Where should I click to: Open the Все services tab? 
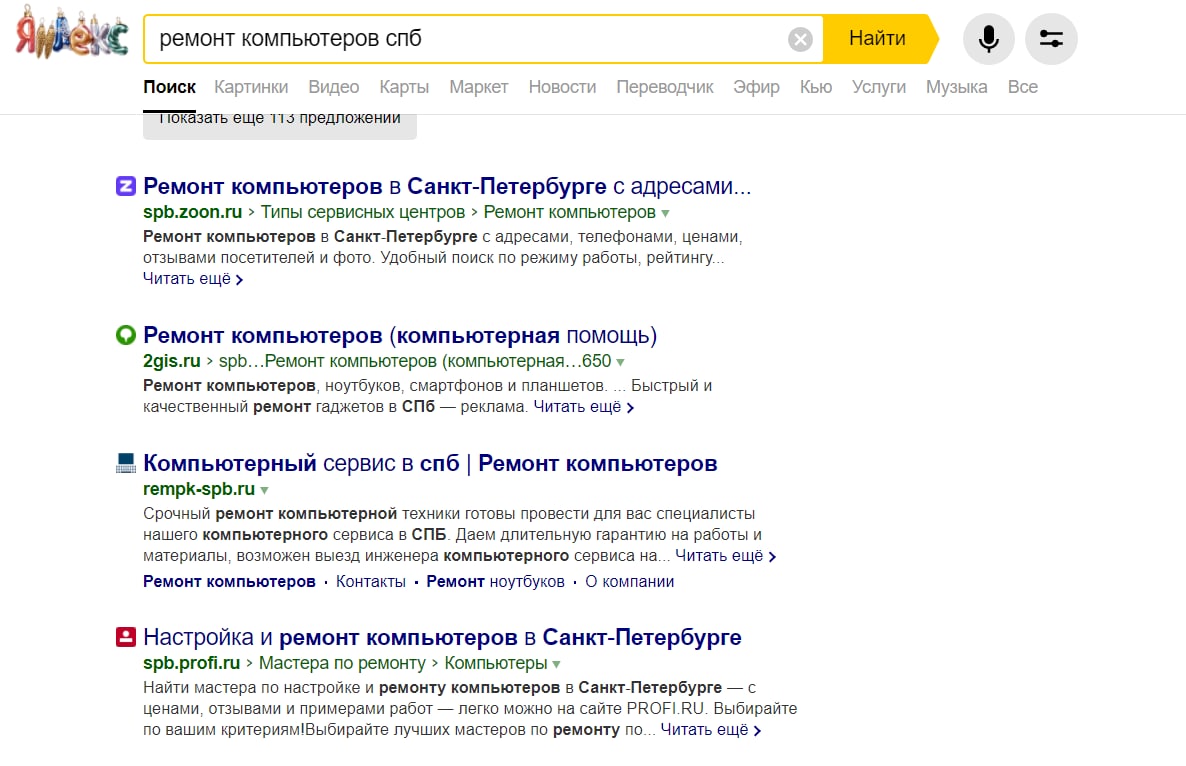tap(1023, 87)
